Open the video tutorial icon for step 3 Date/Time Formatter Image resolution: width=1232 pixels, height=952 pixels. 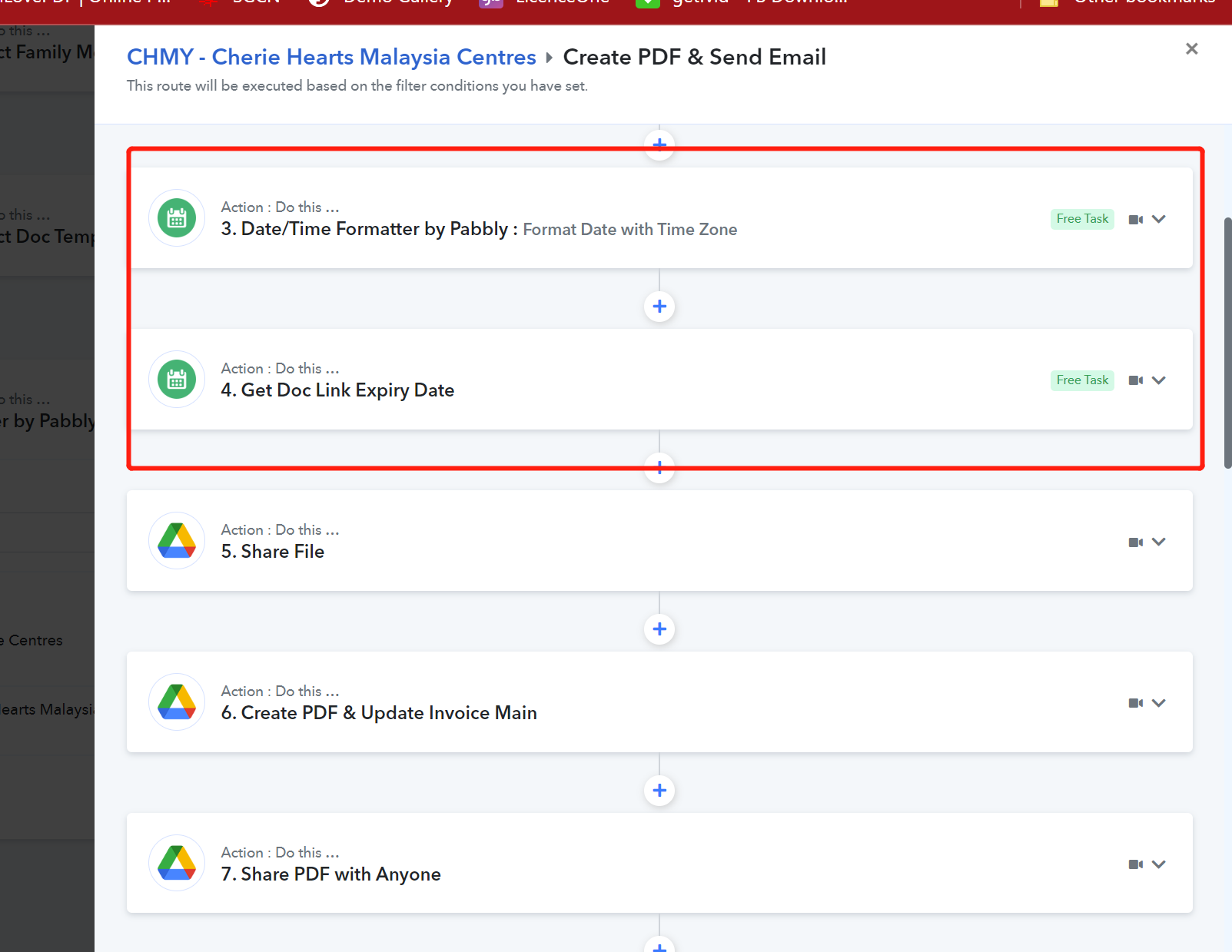pyautogui.click(x=1136, y=220)
